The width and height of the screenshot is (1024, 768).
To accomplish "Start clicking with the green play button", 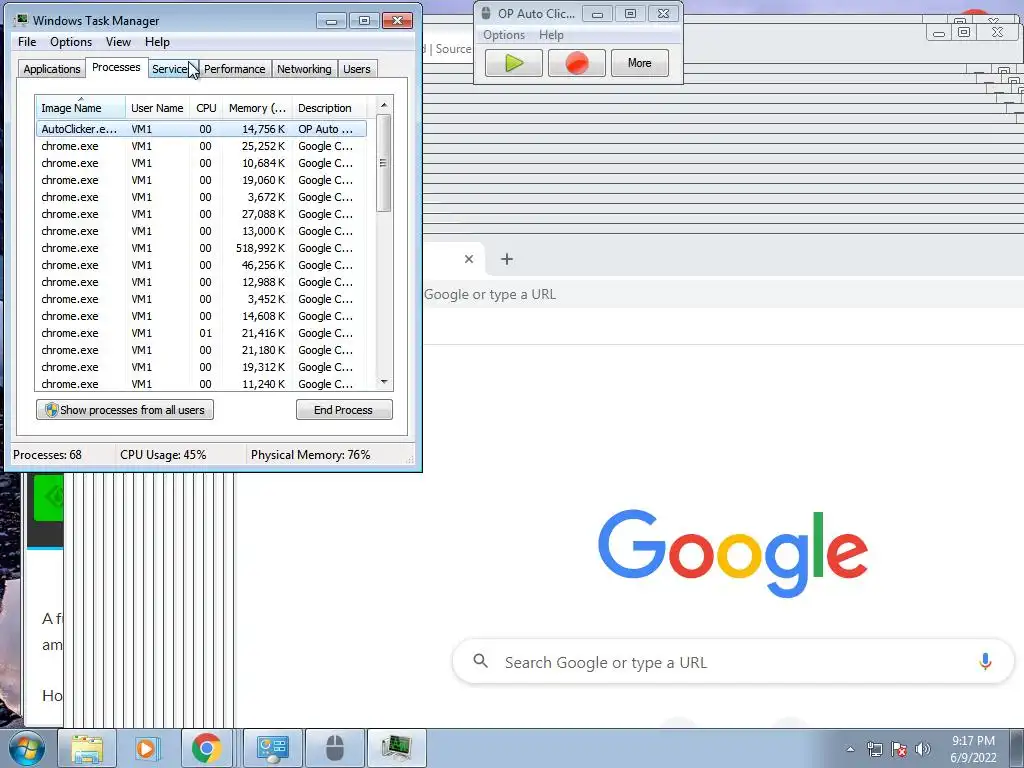I will pos(514,63).
